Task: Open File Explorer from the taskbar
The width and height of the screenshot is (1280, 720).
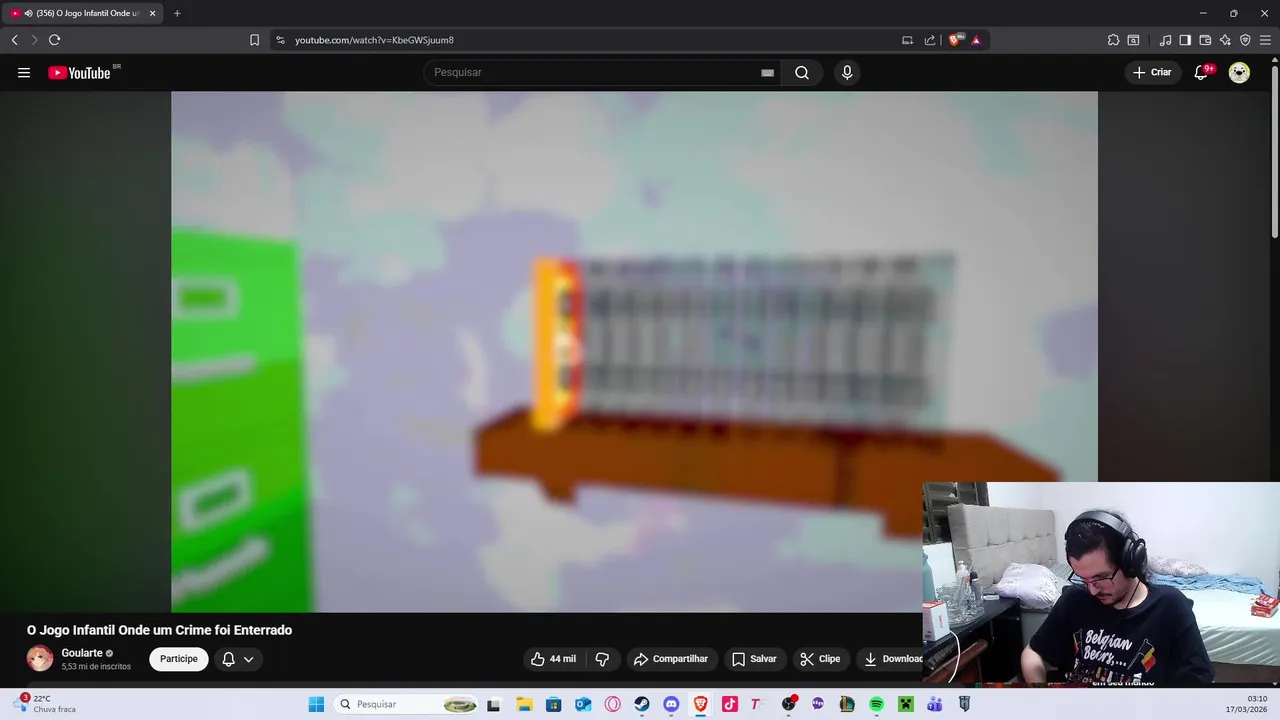Action: pyautogui.click(x=524, y=704)
